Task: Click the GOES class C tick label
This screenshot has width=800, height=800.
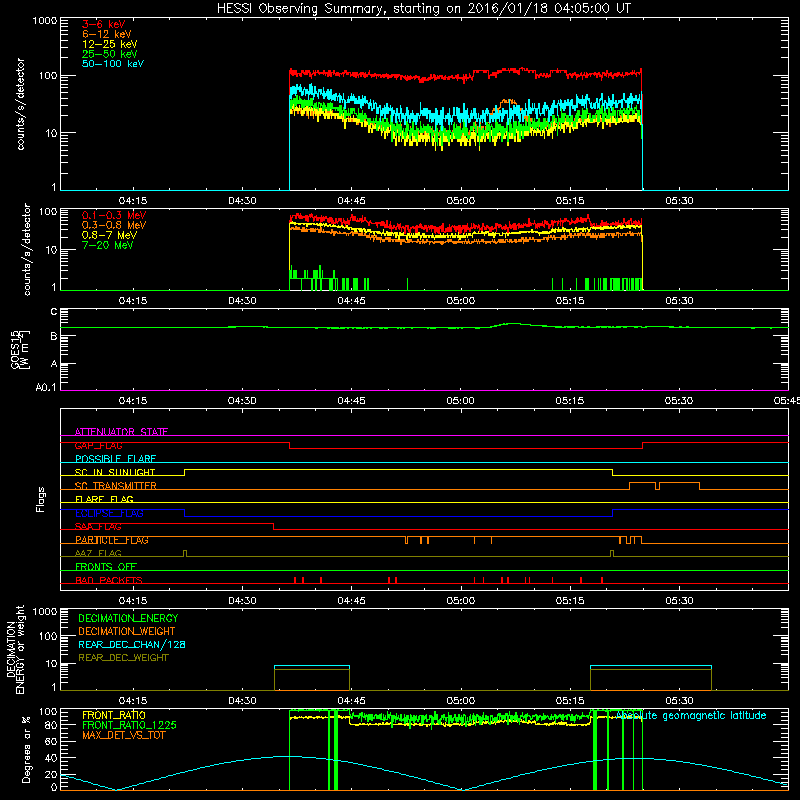Action: point(54,312)
